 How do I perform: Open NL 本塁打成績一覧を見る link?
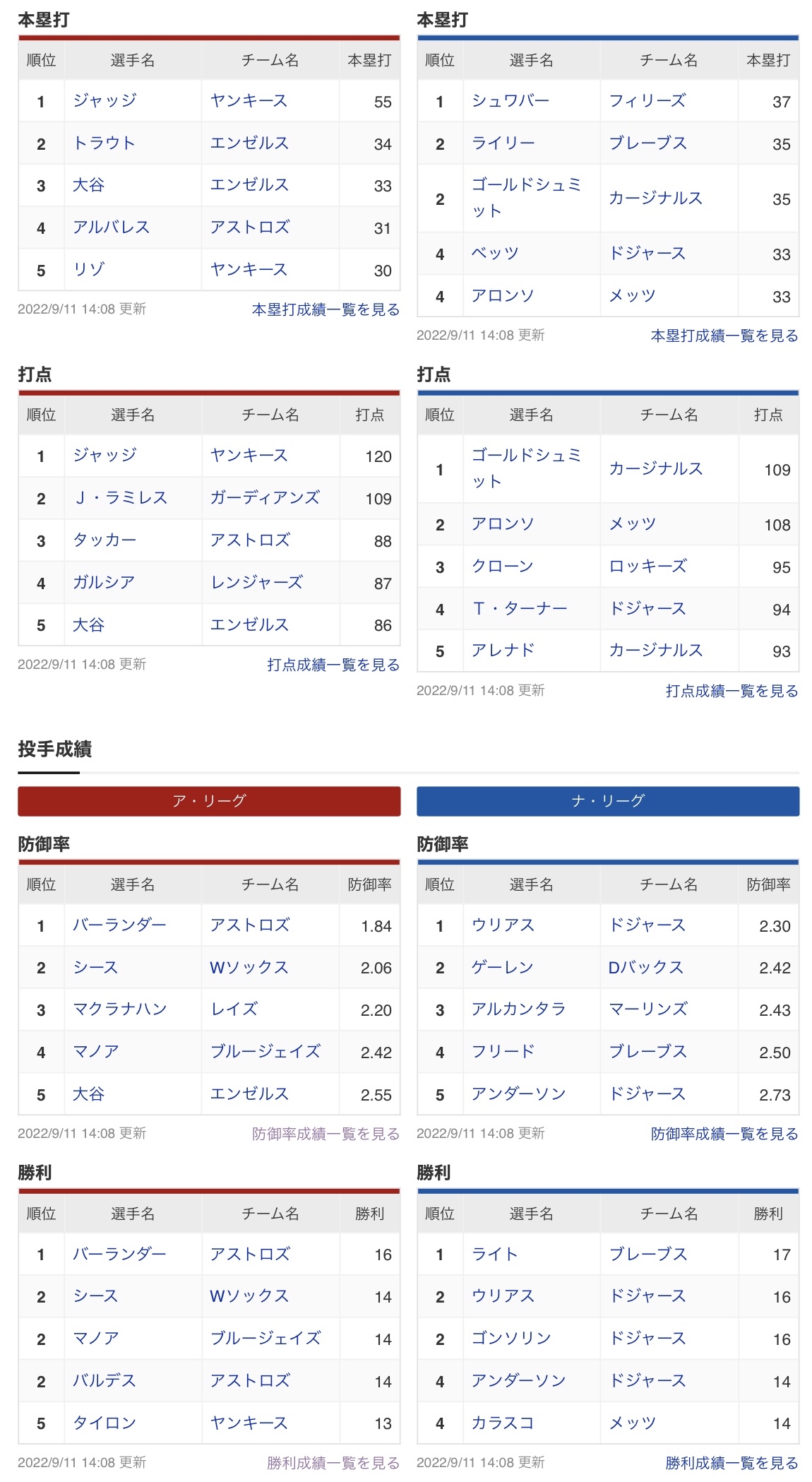click(x=724, y=336)
